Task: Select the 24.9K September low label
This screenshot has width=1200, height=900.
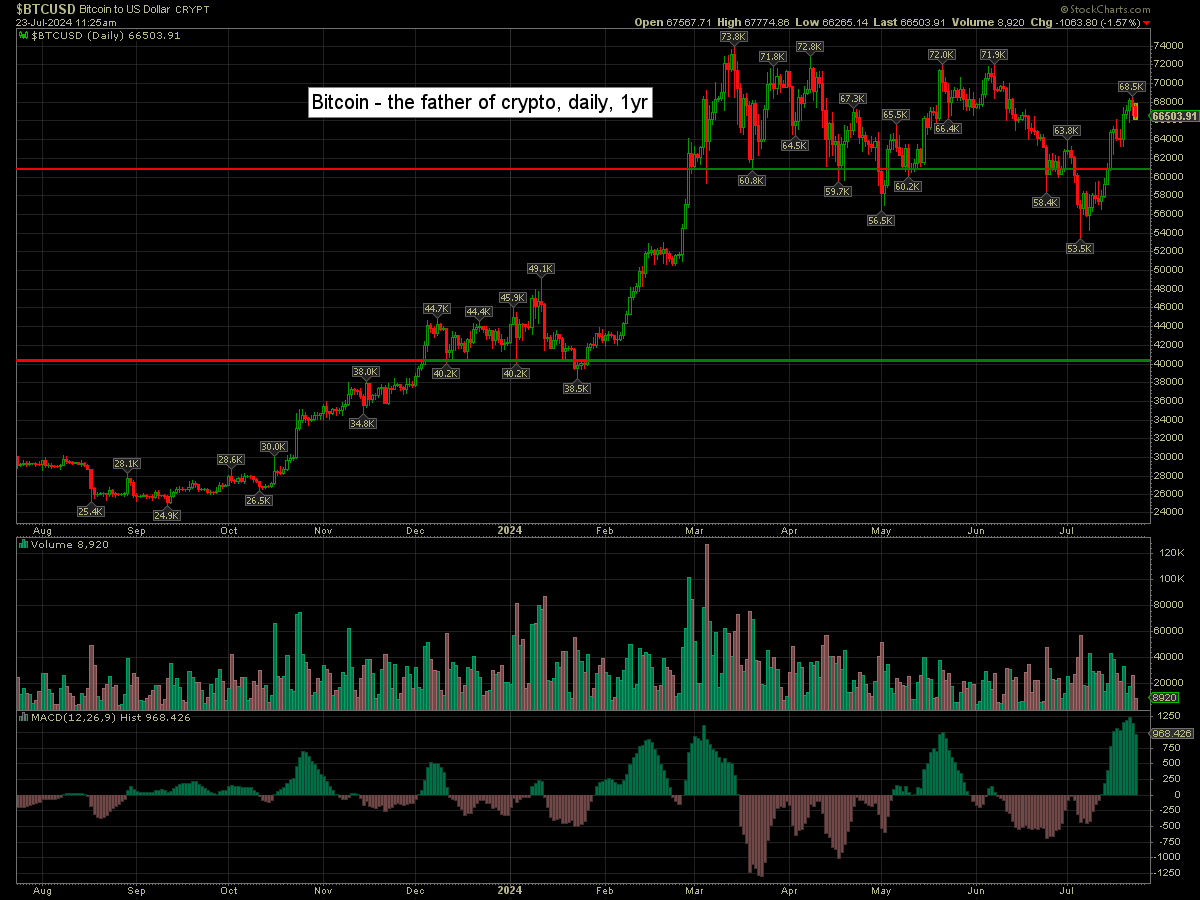Action: (x=166, y=515)
